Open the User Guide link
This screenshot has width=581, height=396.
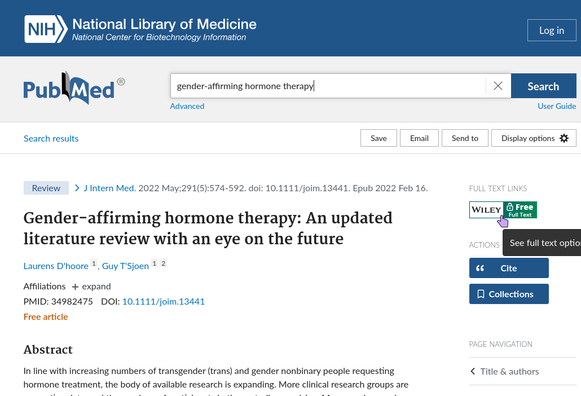(x=557, y=106)
